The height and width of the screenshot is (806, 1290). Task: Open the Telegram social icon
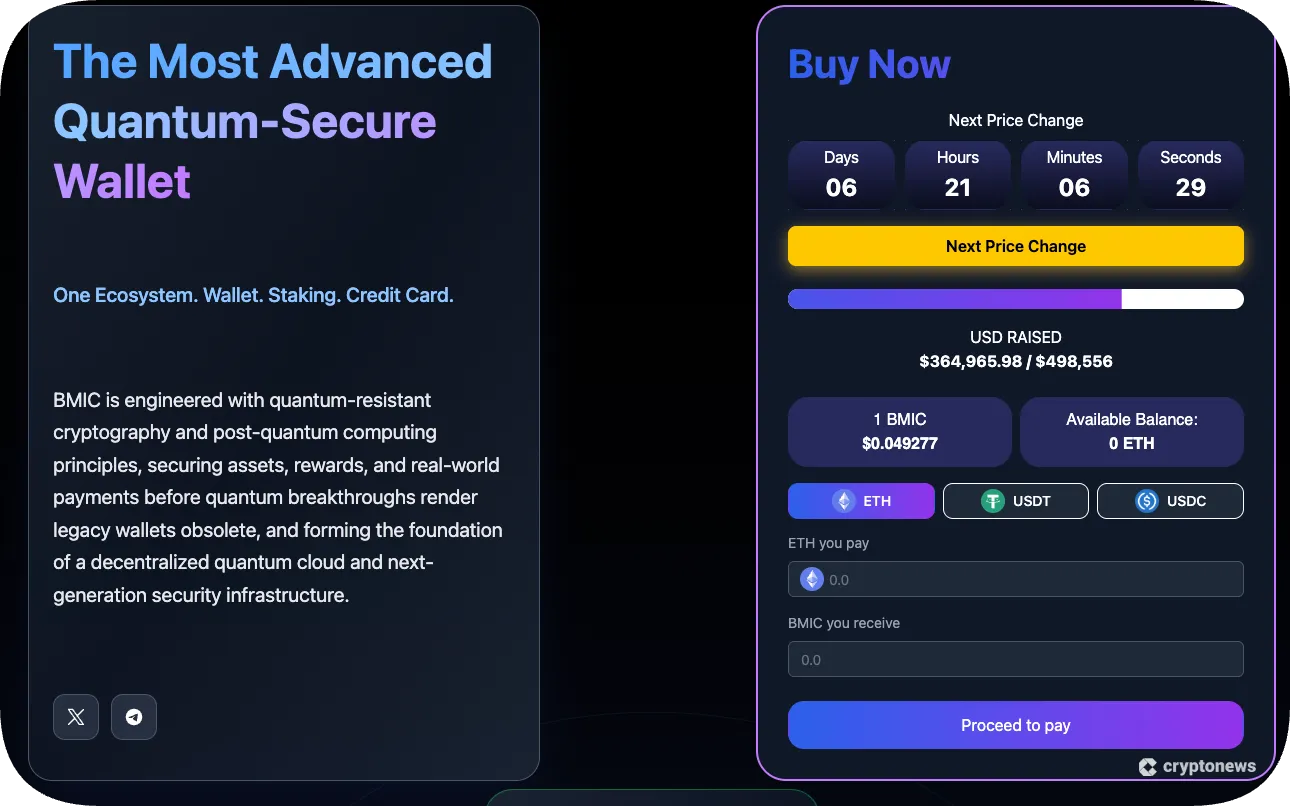[134, 717]
